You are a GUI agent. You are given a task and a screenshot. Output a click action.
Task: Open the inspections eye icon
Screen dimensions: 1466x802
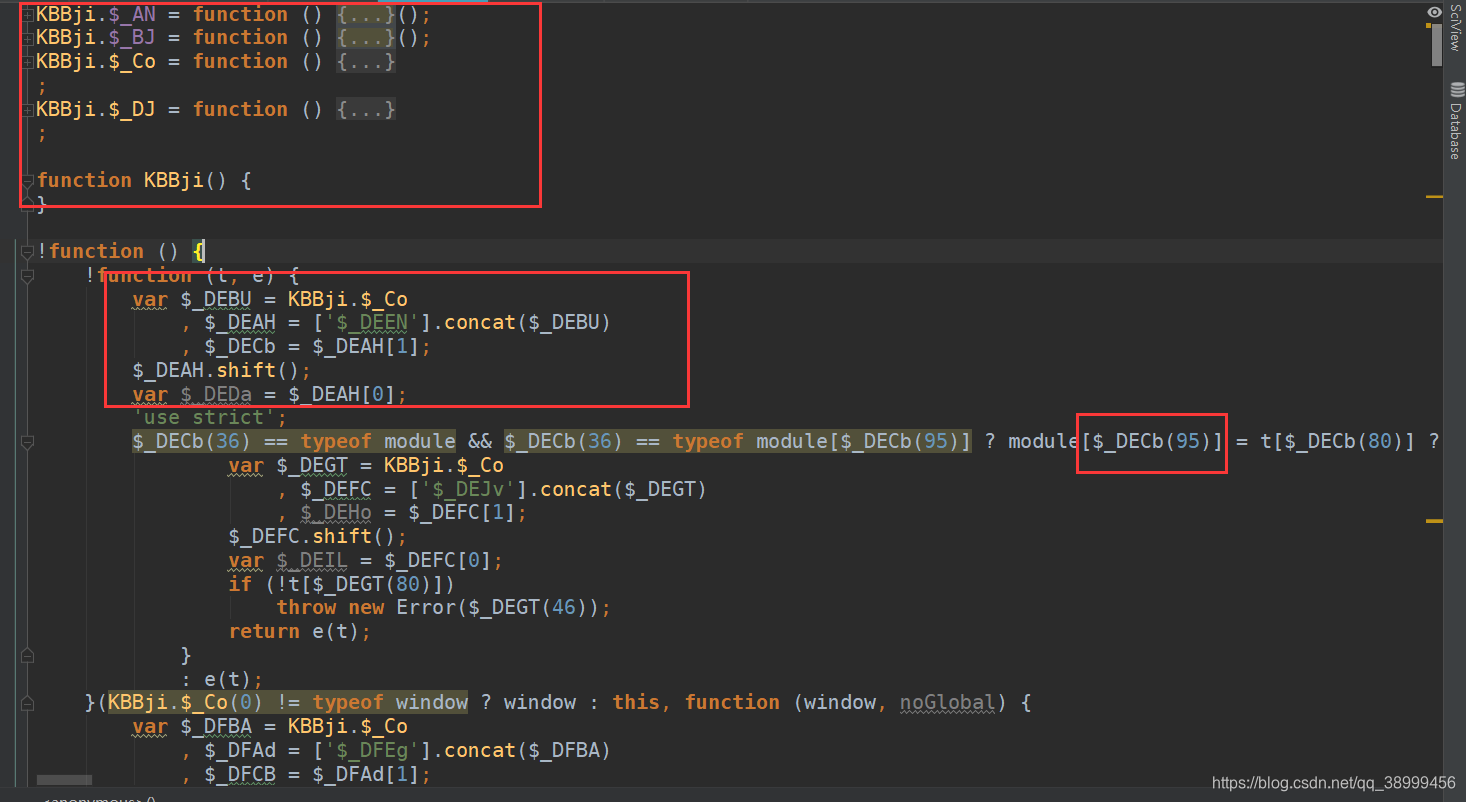[1435, 12]
